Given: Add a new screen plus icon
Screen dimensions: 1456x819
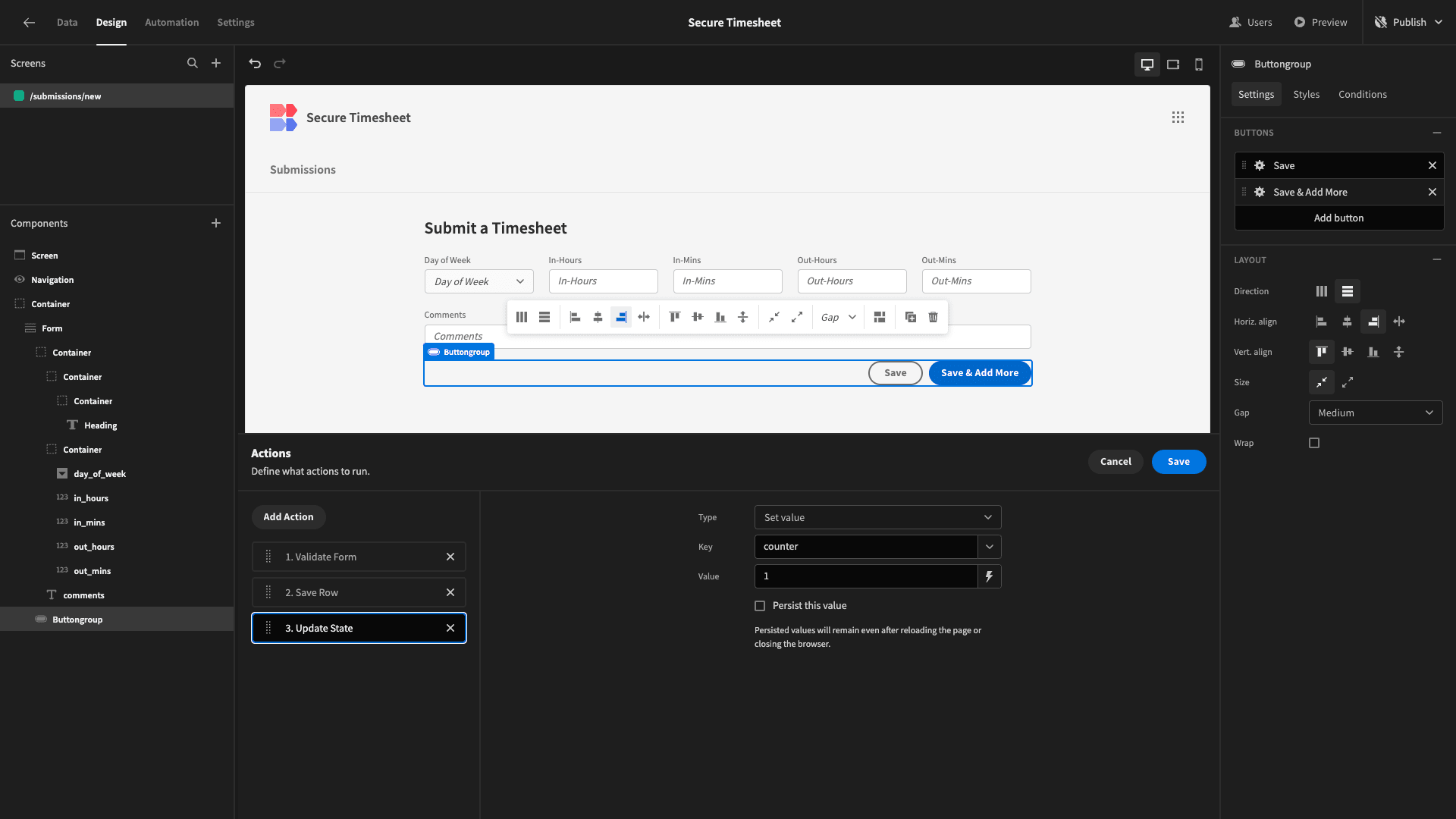Looking at the screenshot, I should click(x=216, y=64).
